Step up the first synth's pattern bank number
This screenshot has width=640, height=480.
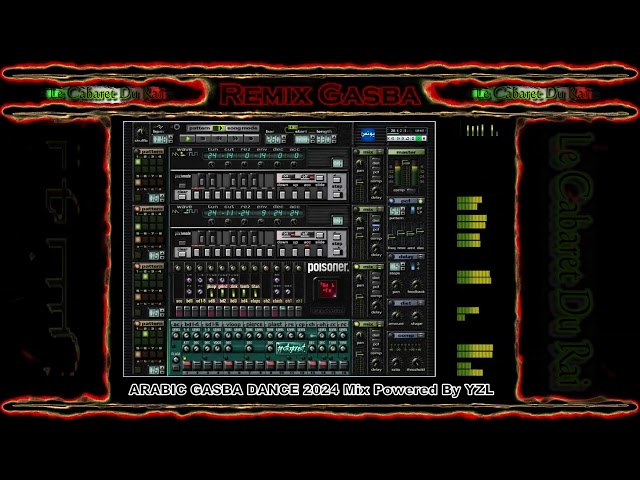coord(162,196)
